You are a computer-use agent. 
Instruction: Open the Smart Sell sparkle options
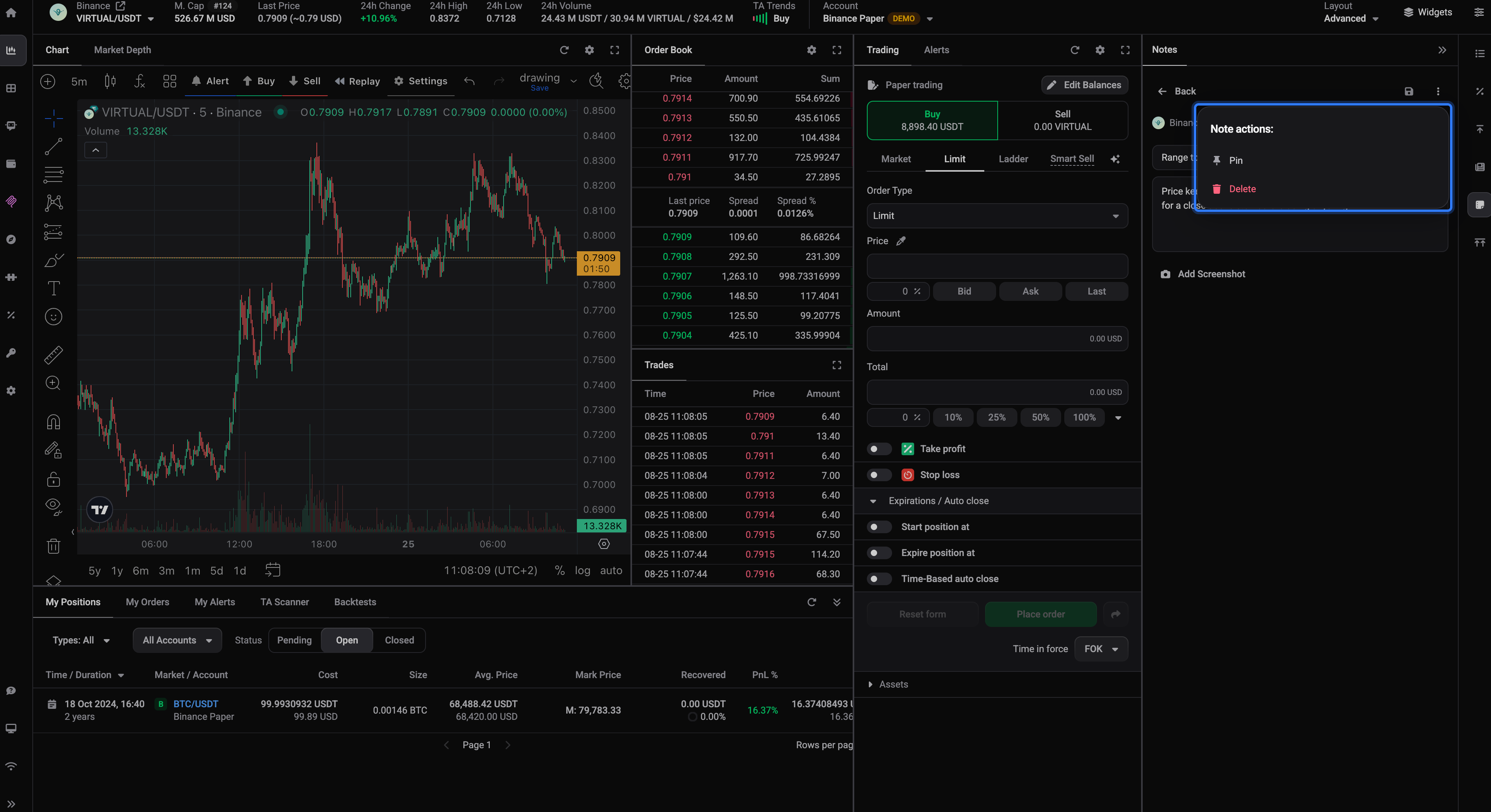click(x=1115, y=159)
